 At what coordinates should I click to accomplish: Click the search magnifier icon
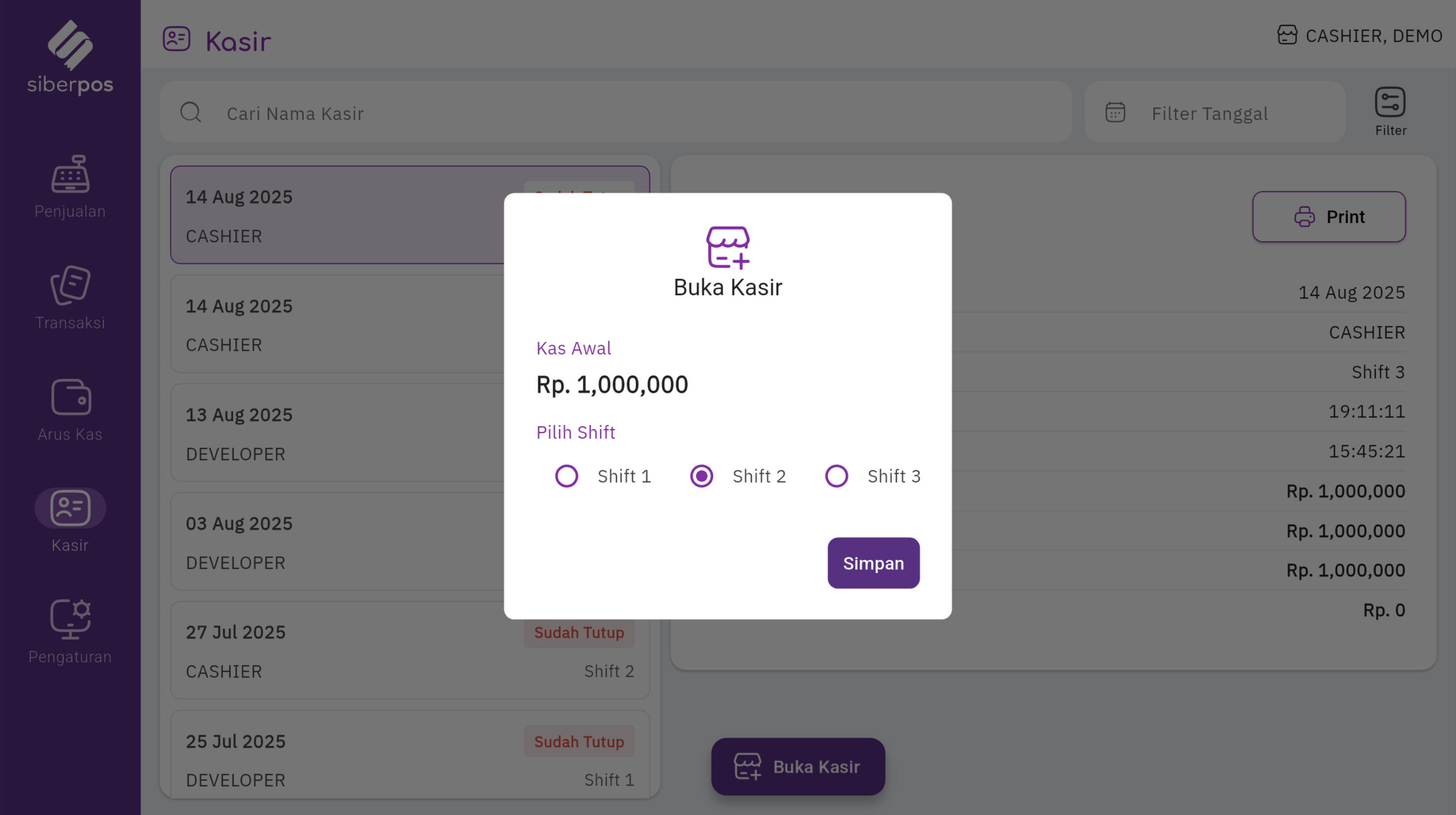(x=191, y=112)
